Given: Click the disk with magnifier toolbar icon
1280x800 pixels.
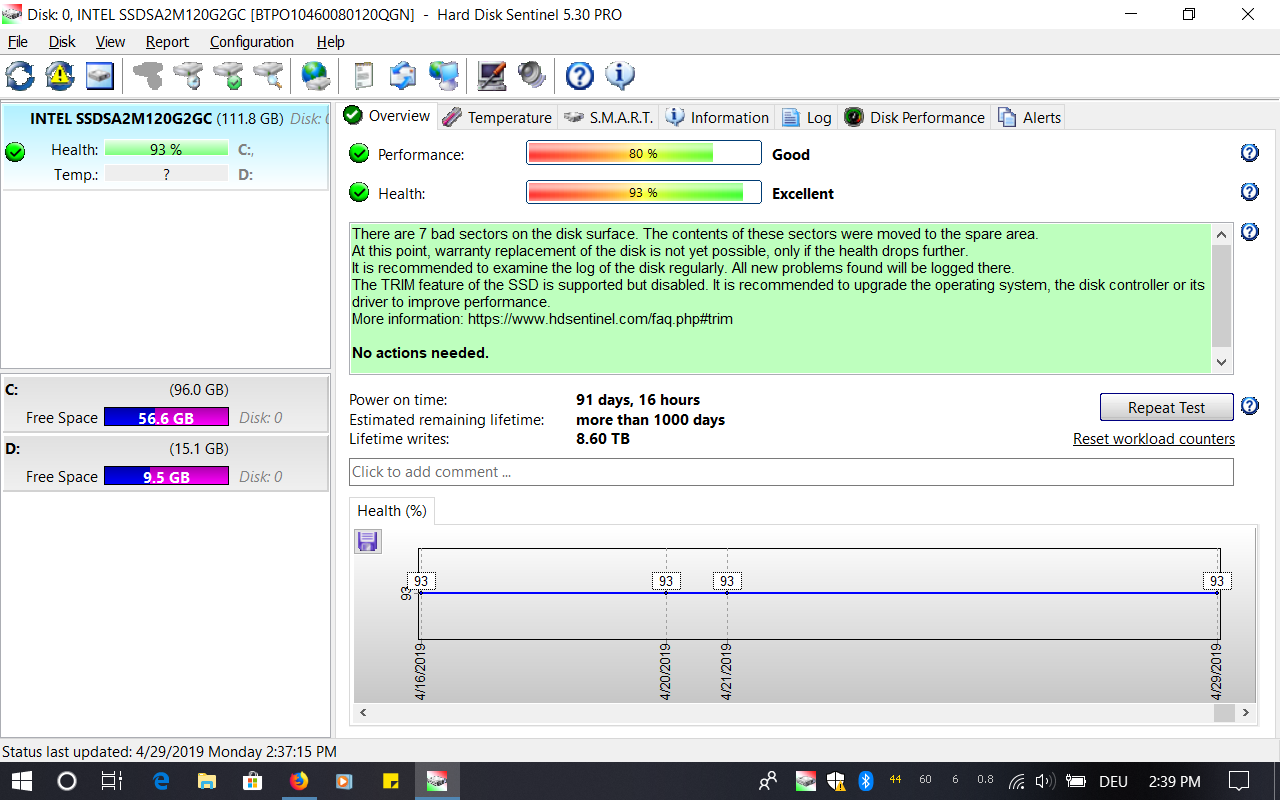Looking at the screenshot, I should pyautogui.click(x=268, y=75).
